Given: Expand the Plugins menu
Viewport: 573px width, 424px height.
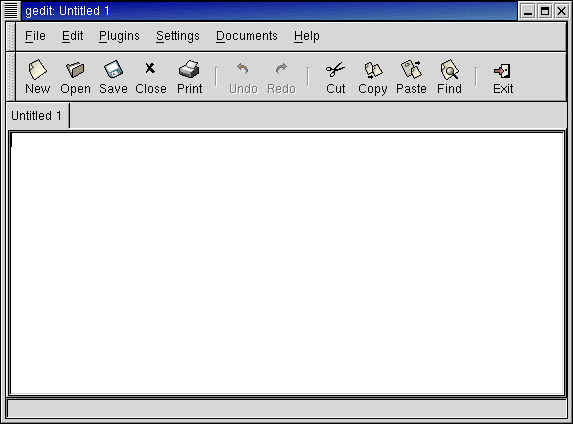Looking at the screenshot, I should pos(119,36).
